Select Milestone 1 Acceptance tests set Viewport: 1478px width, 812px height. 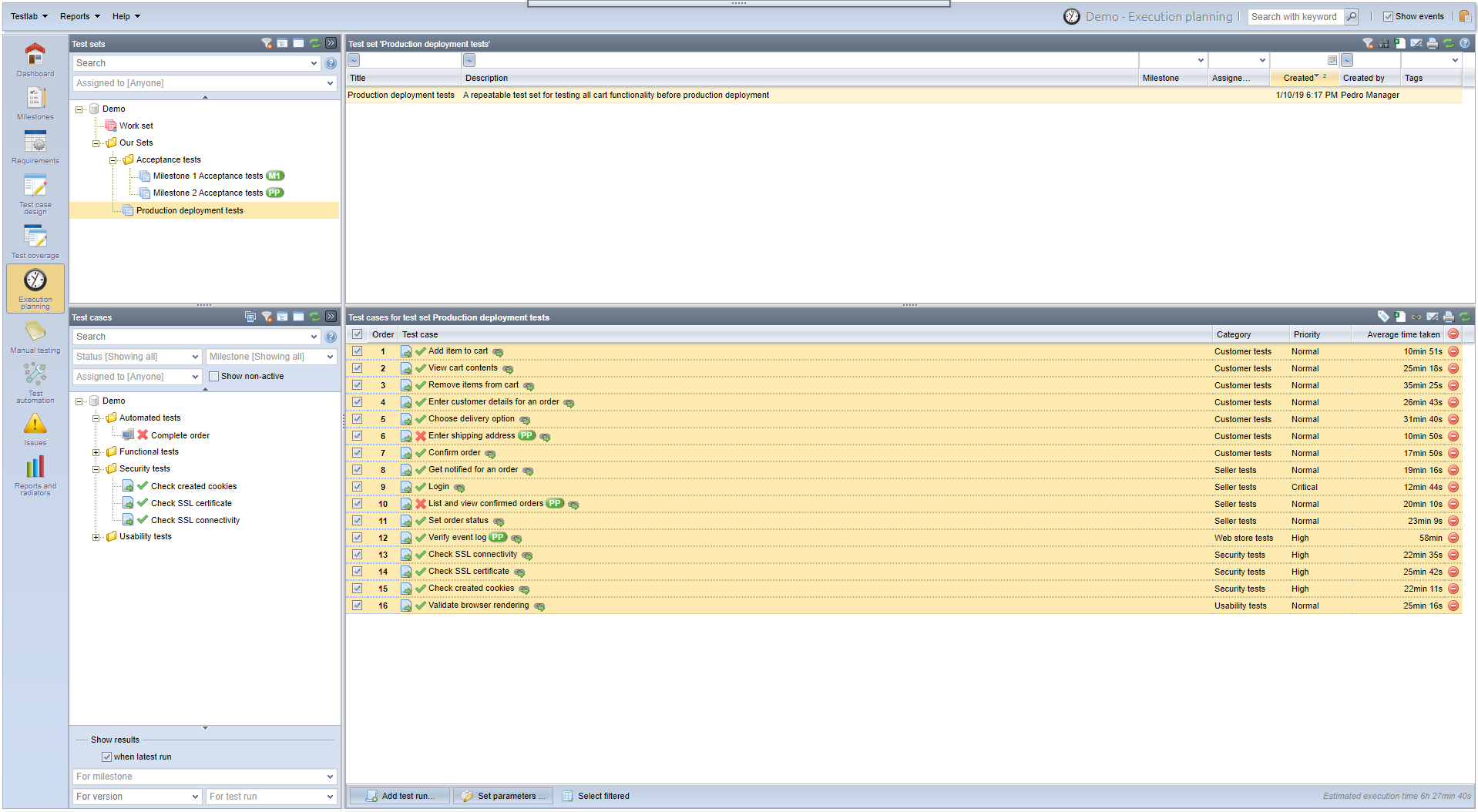208,176
